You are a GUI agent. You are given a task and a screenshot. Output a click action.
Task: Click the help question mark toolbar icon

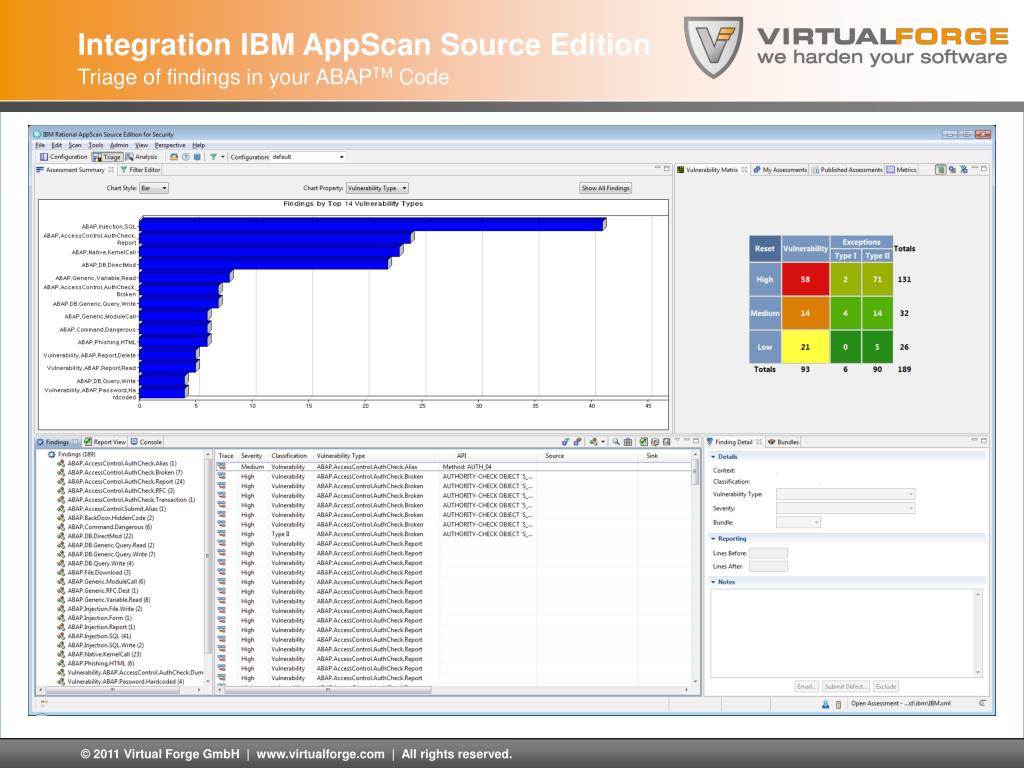(185, 157)
